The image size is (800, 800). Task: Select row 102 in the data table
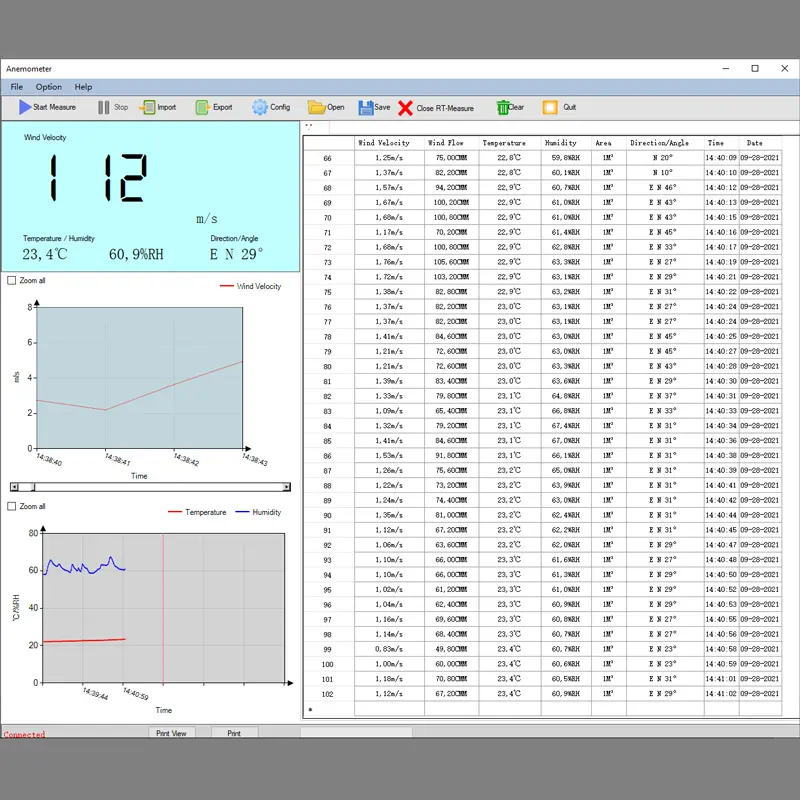(327, 693)
